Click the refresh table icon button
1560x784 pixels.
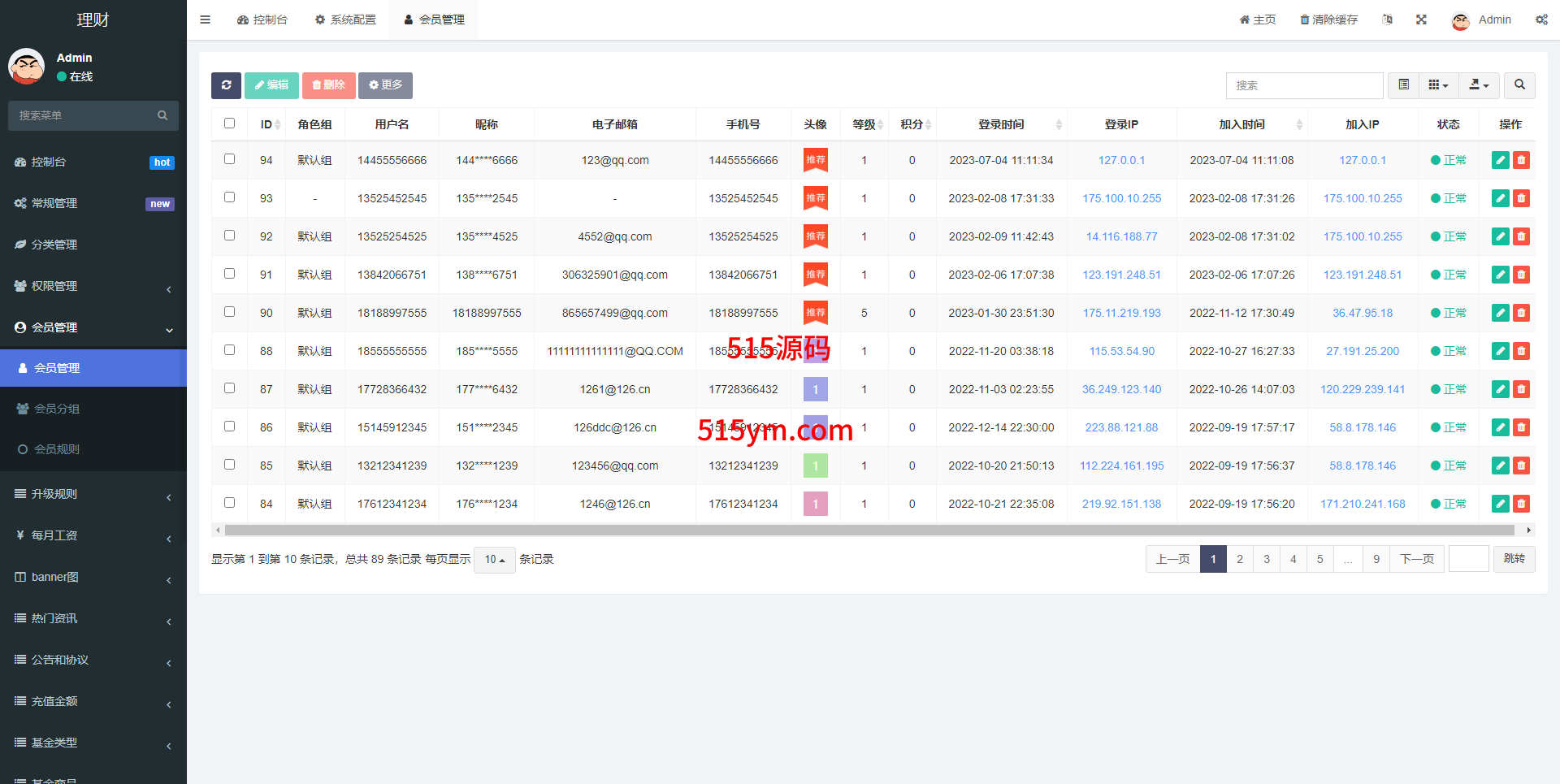point(226,85)
